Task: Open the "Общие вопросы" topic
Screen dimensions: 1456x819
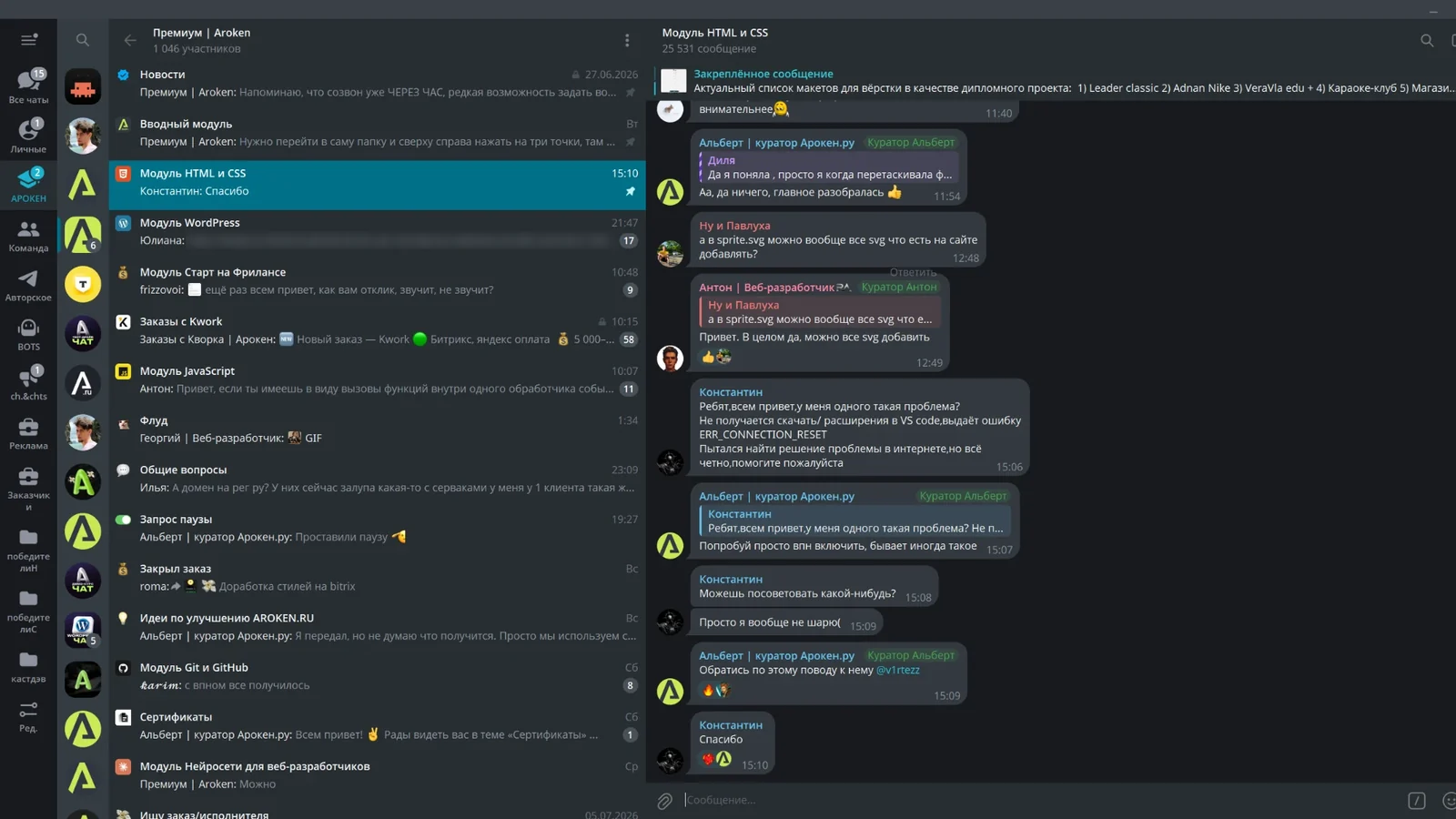Action: (378, 479)
